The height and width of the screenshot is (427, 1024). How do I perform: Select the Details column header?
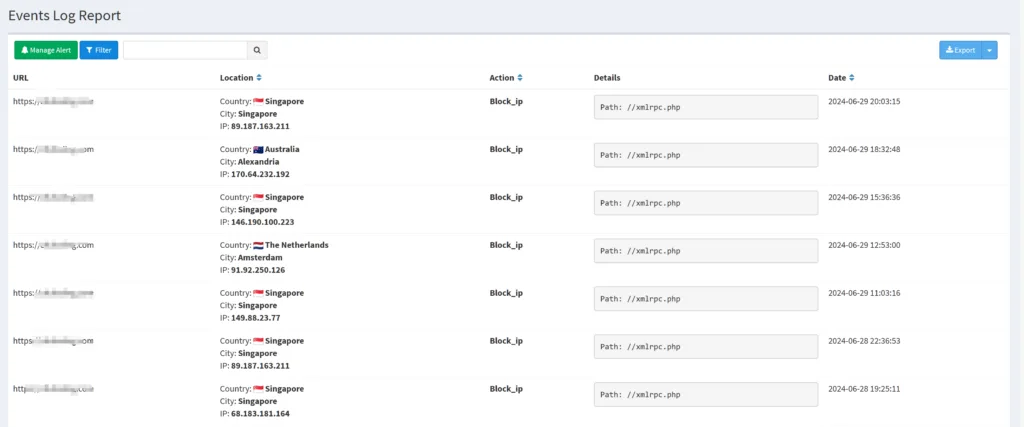pyautogui.click(x=607, y=78)
